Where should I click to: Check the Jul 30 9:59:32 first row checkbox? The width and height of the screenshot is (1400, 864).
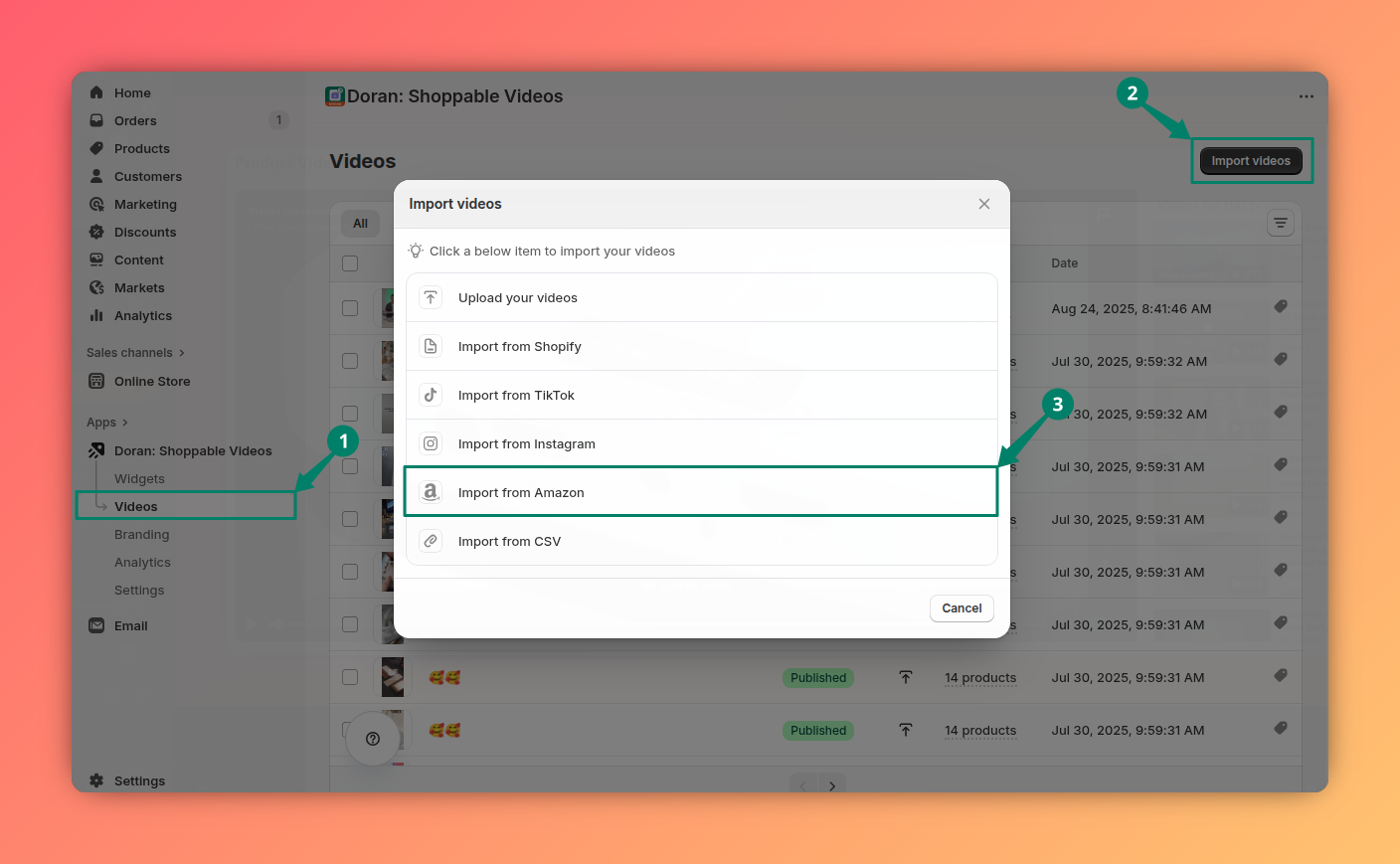[350, 361]
